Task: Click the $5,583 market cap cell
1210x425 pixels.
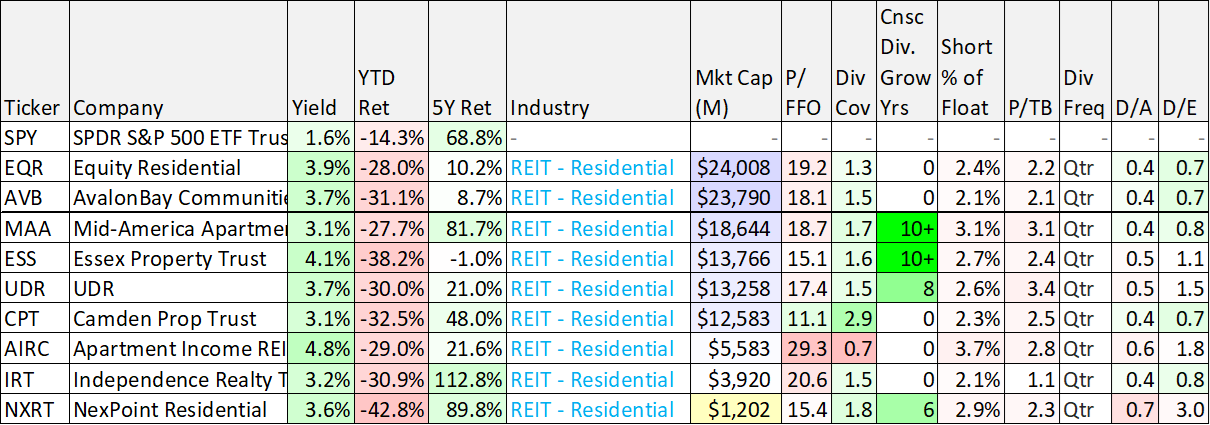Action: [735, 349]
